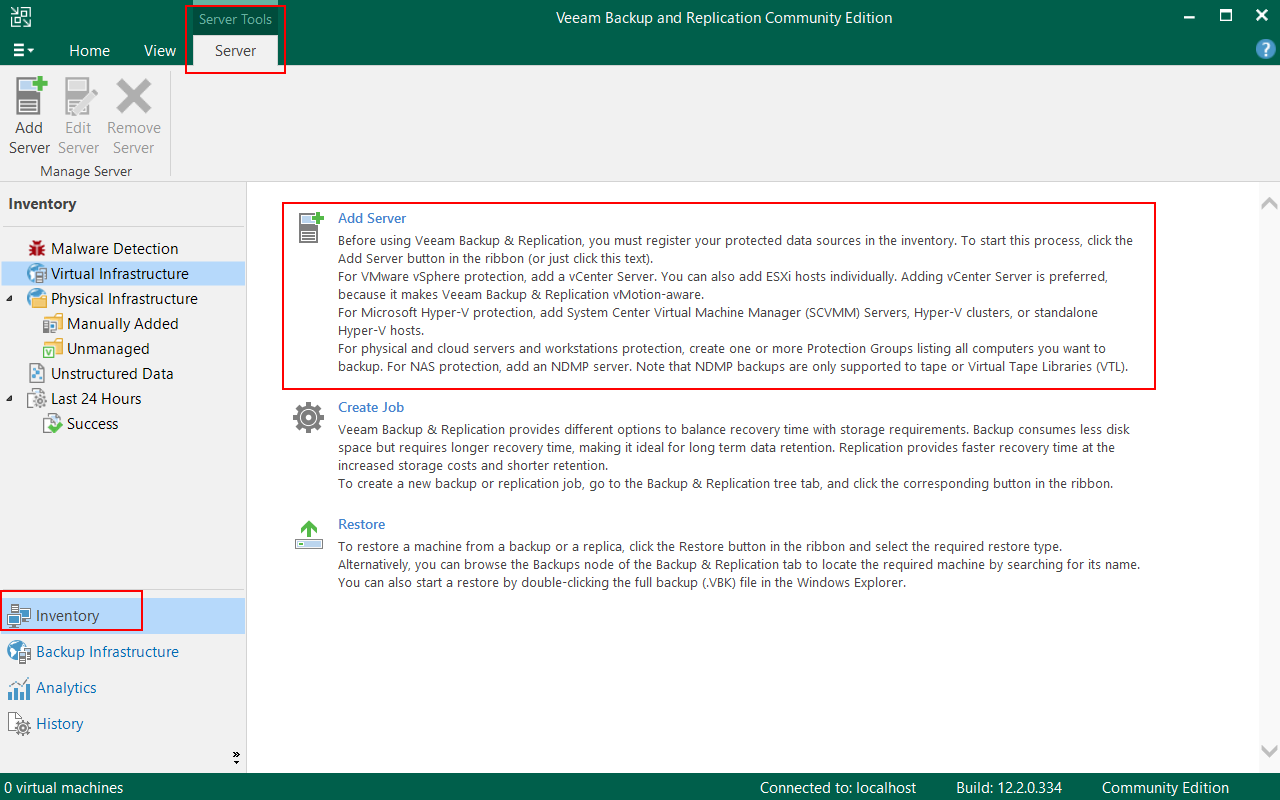Viewport: 1280px width, 800px height.
Task: Select Malware Detection tree node
Action: 115,248
